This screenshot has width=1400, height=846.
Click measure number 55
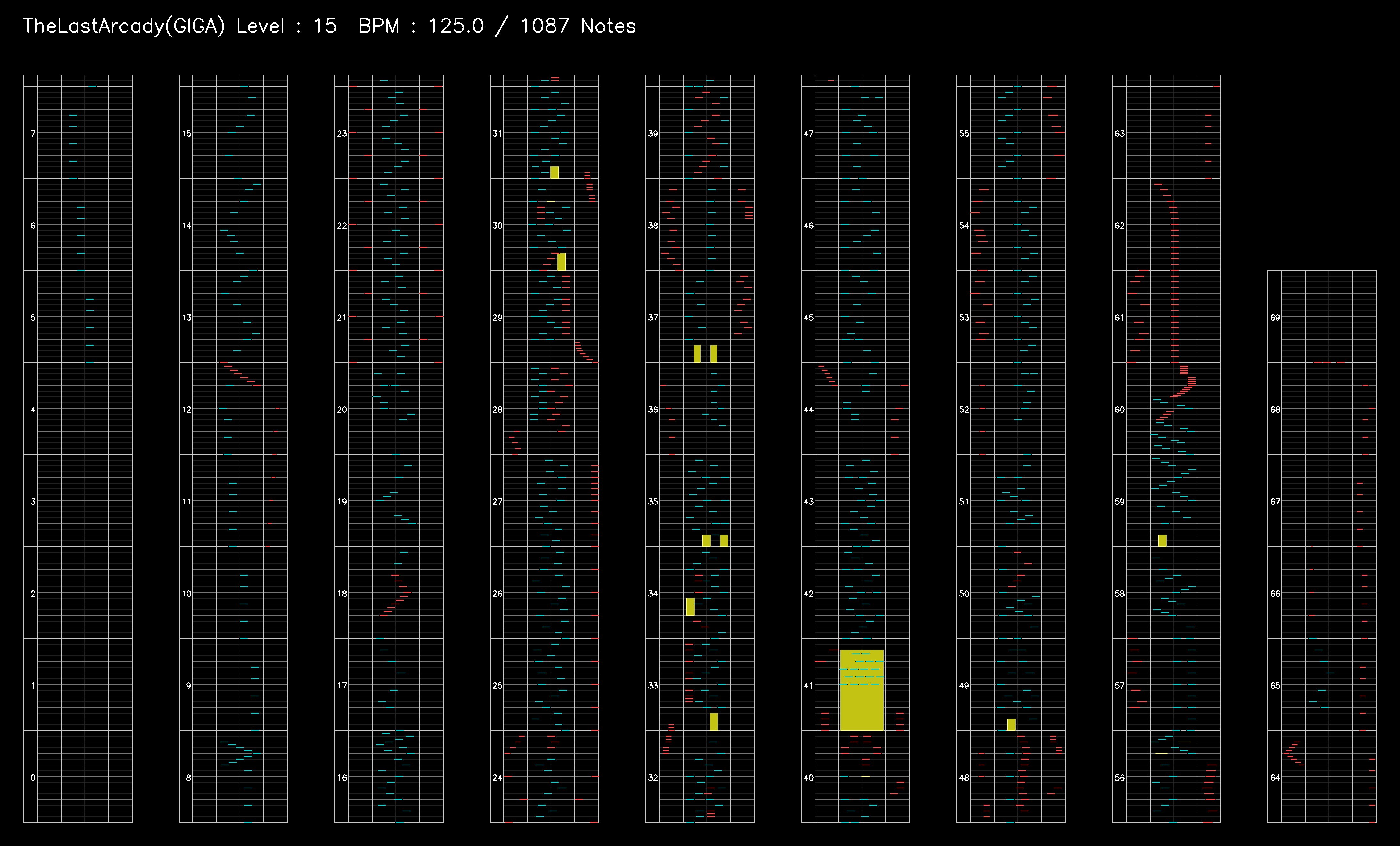(x=964, y=134)
